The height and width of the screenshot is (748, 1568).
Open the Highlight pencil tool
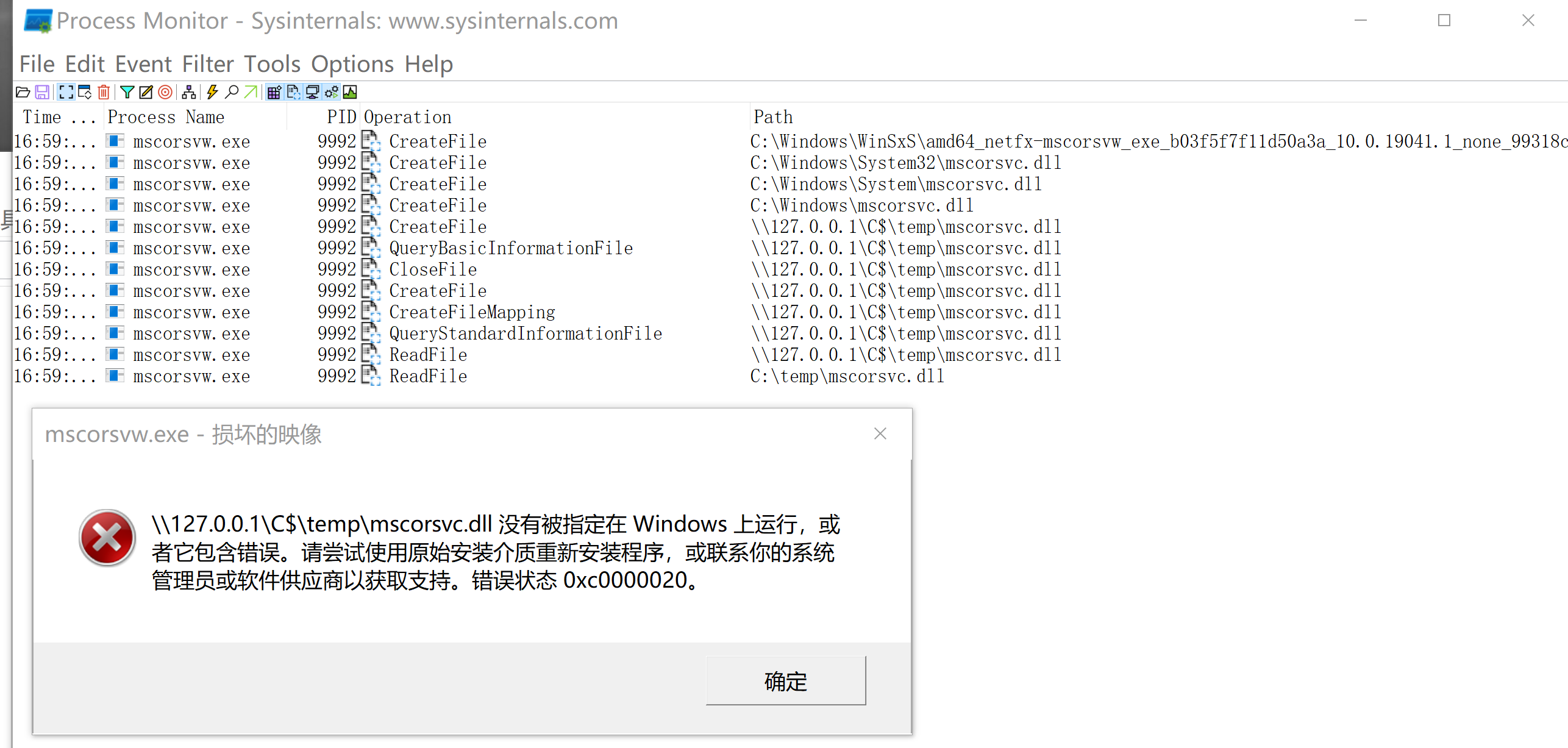(x=146, y=92)
